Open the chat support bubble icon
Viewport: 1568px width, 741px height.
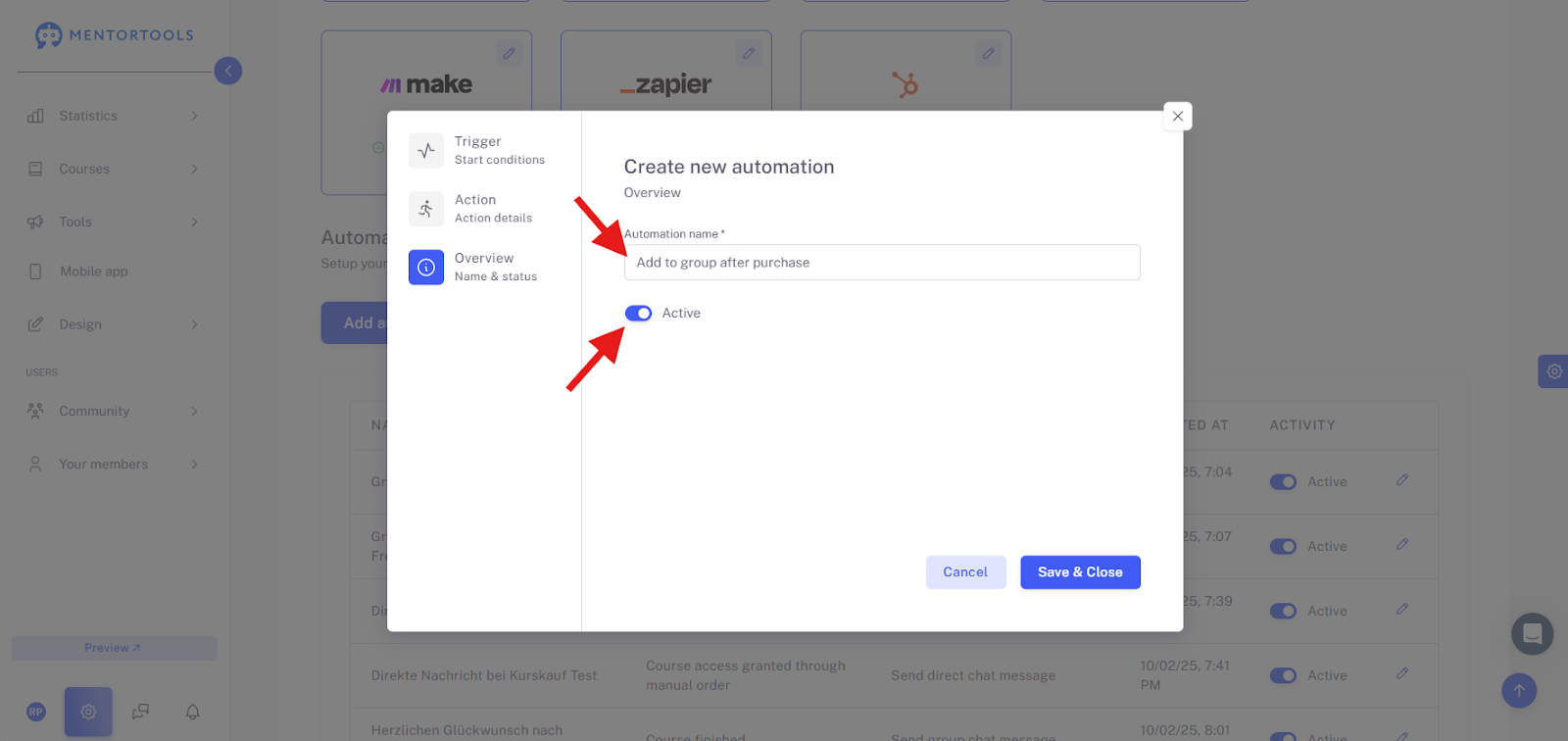tap(1533, 634)
